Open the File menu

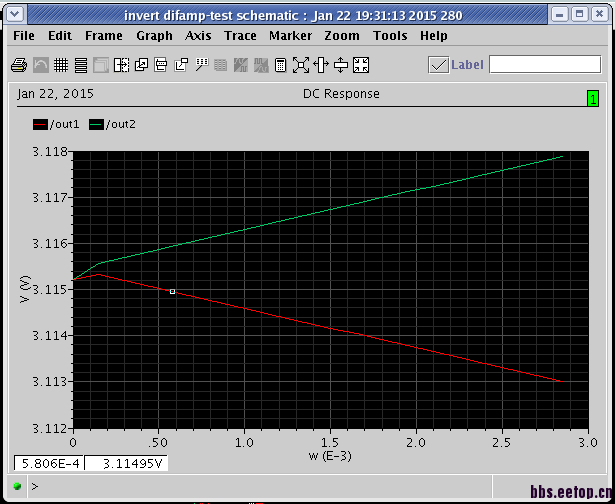[x=24, y=36]
